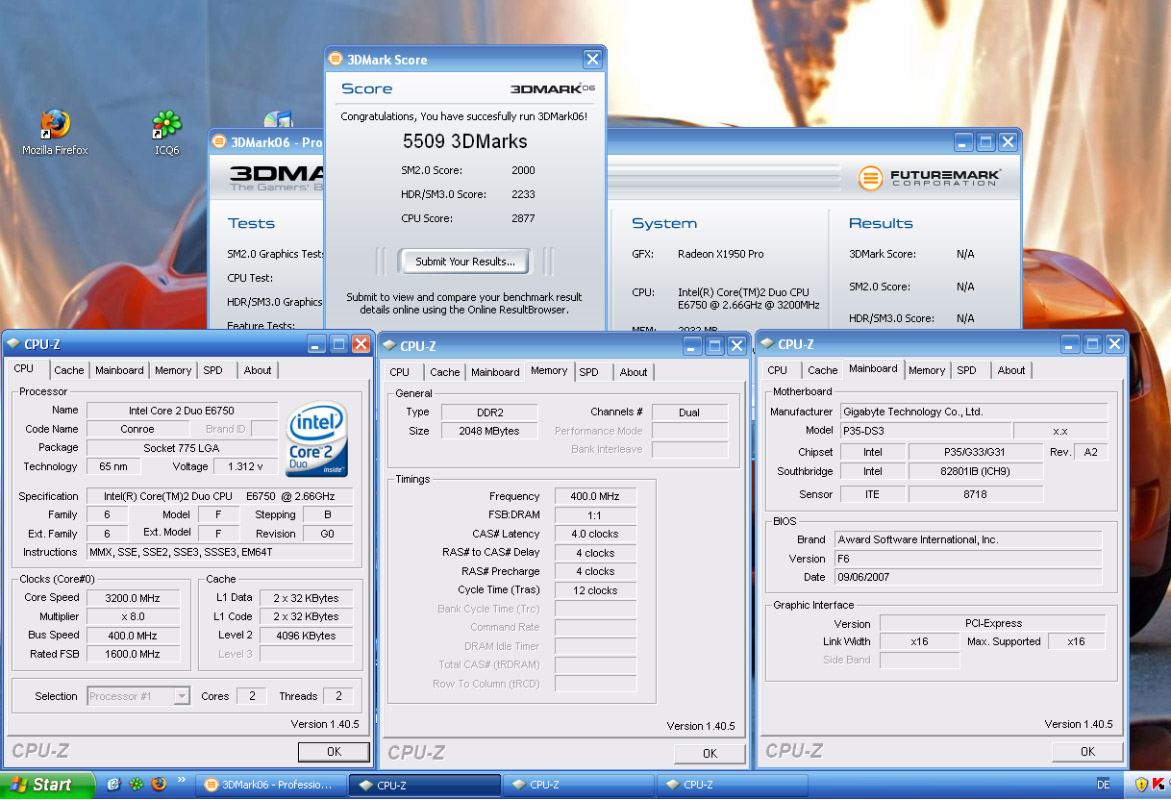
Task: Activate the third CPU-Z taskbar button
Action: tap(732, 784)
